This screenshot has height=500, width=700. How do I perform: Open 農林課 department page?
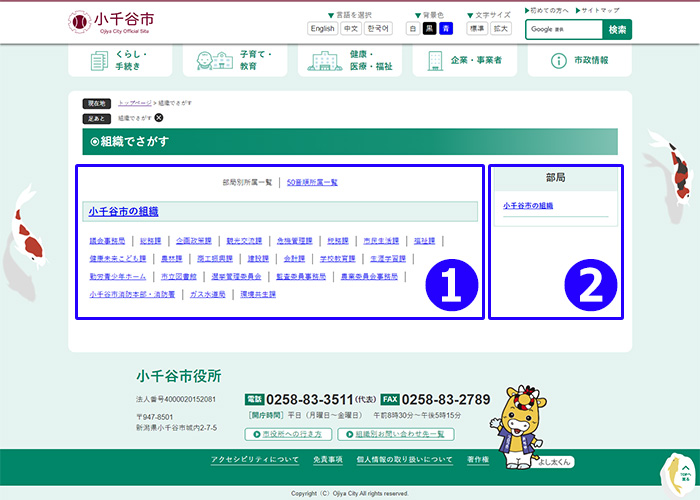(x=172, y=258)
